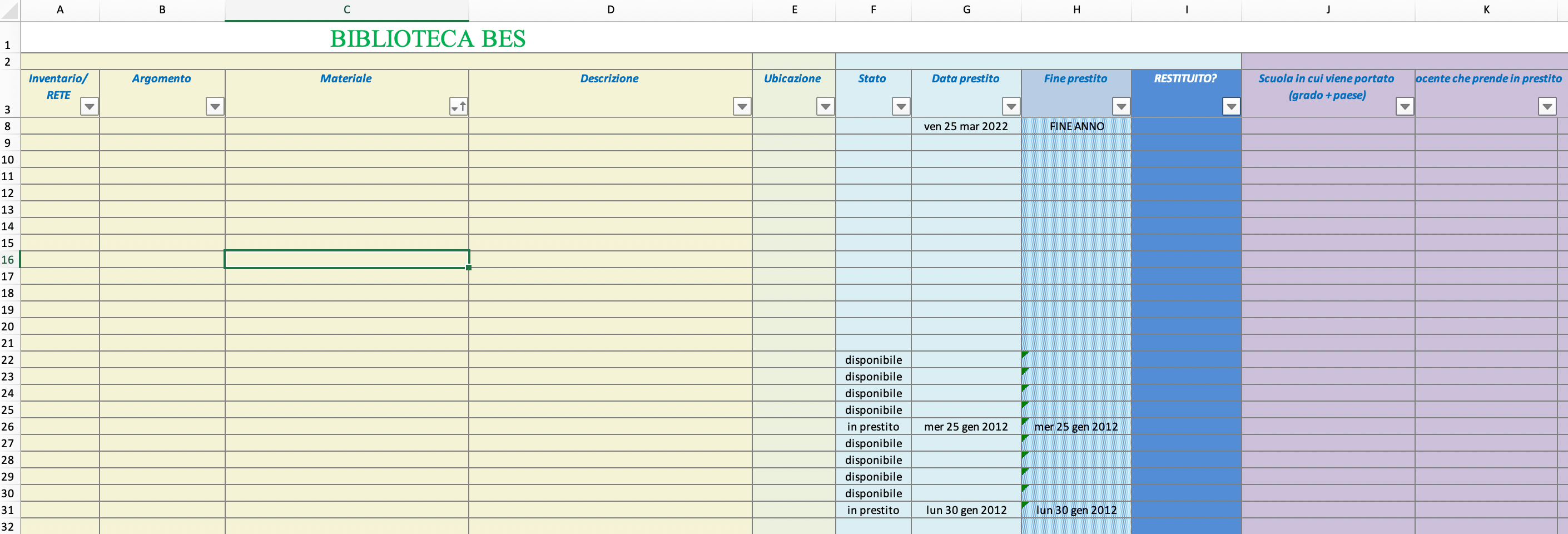Image resolution: width=1568 pixels, height=534 pixels.
Task: Select 'mer 25 gen 2012' in Data prestito column
Action: pyautogui.click(x=966, y=426)
